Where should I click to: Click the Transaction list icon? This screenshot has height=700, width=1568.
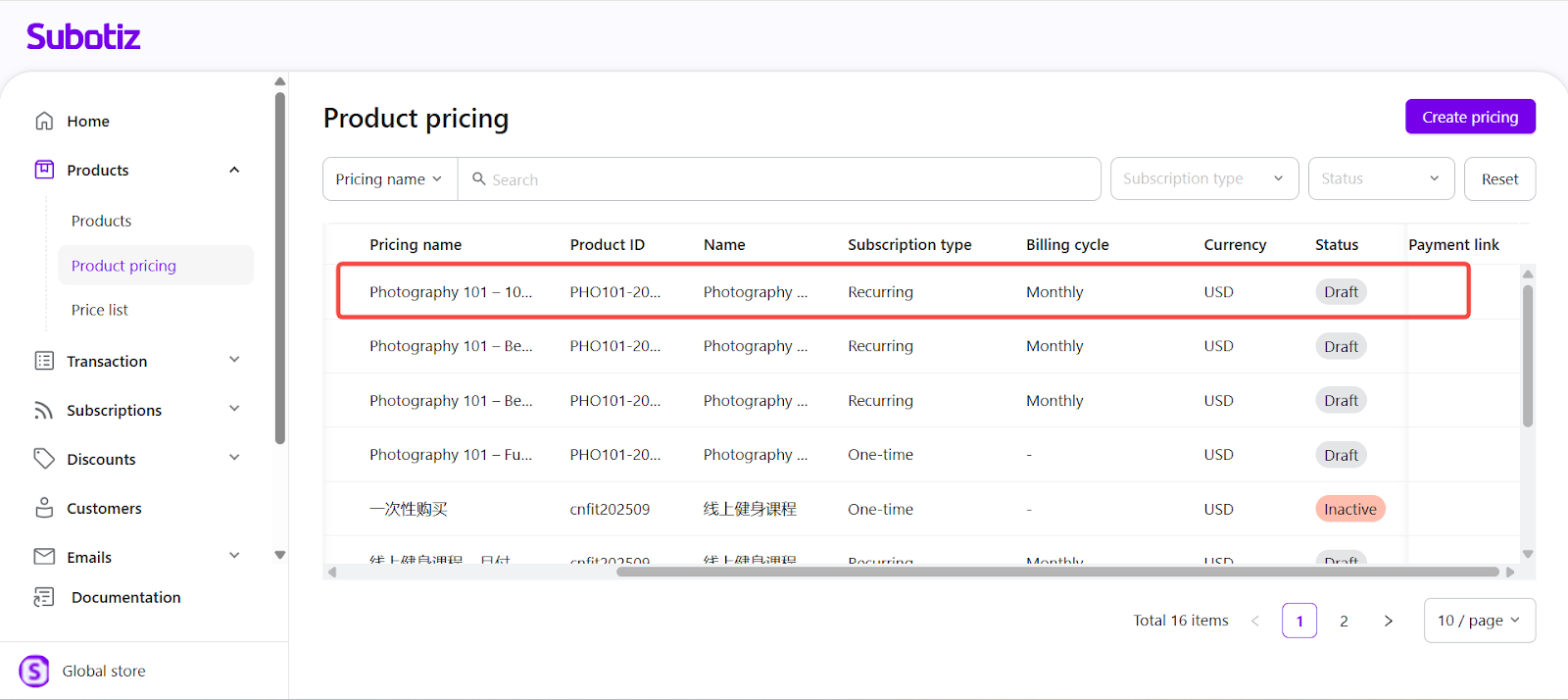[44, 361]
